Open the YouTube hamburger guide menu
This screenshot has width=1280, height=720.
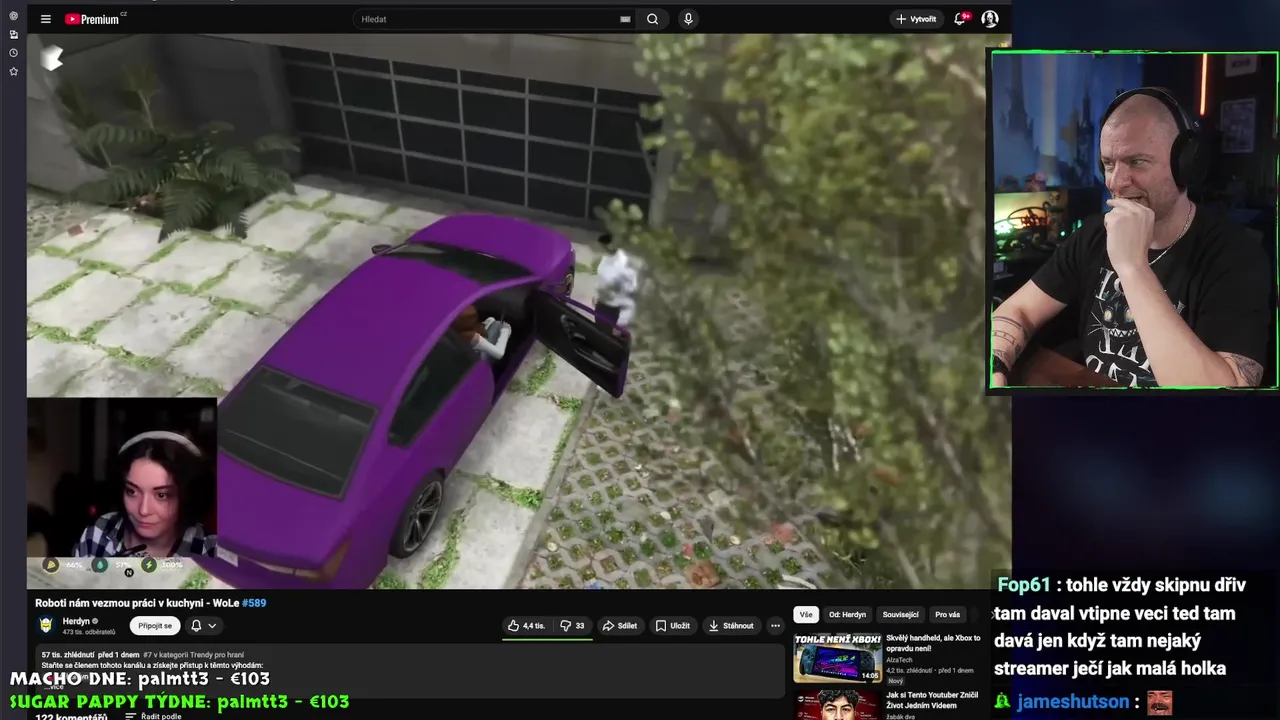coord(45,19)
